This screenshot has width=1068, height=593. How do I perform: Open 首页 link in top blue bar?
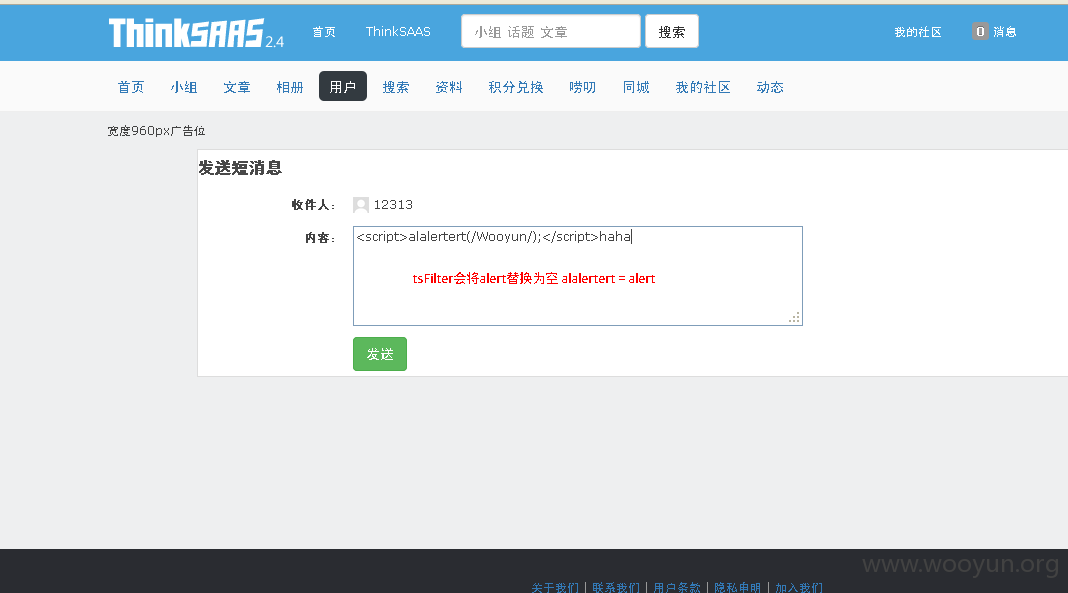[324, 32]
